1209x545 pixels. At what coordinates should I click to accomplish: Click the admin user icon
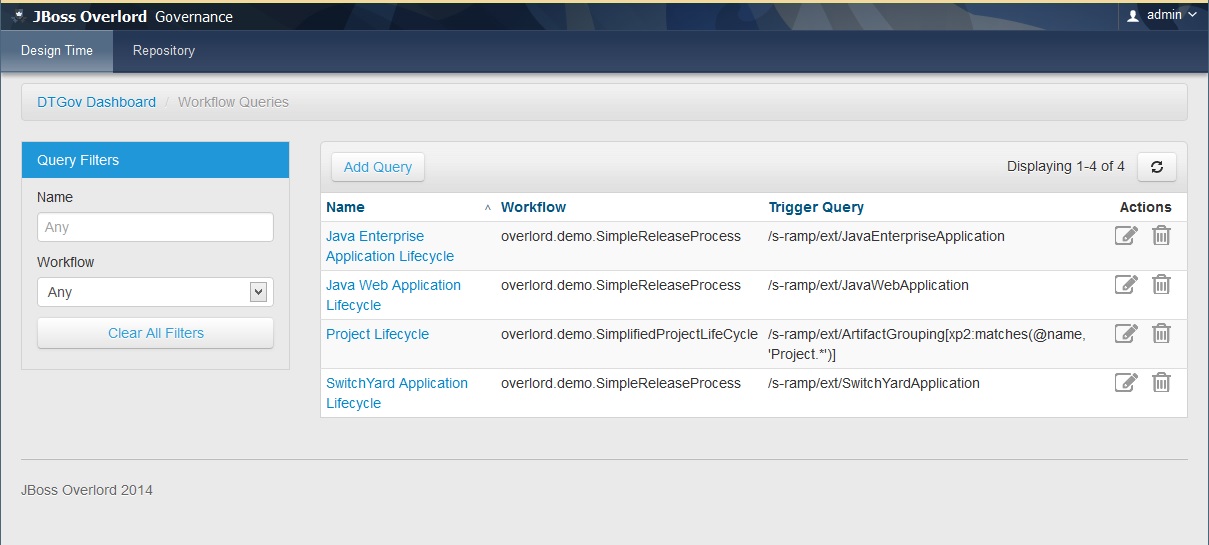pyautogui.click(x=1133, y=15)
